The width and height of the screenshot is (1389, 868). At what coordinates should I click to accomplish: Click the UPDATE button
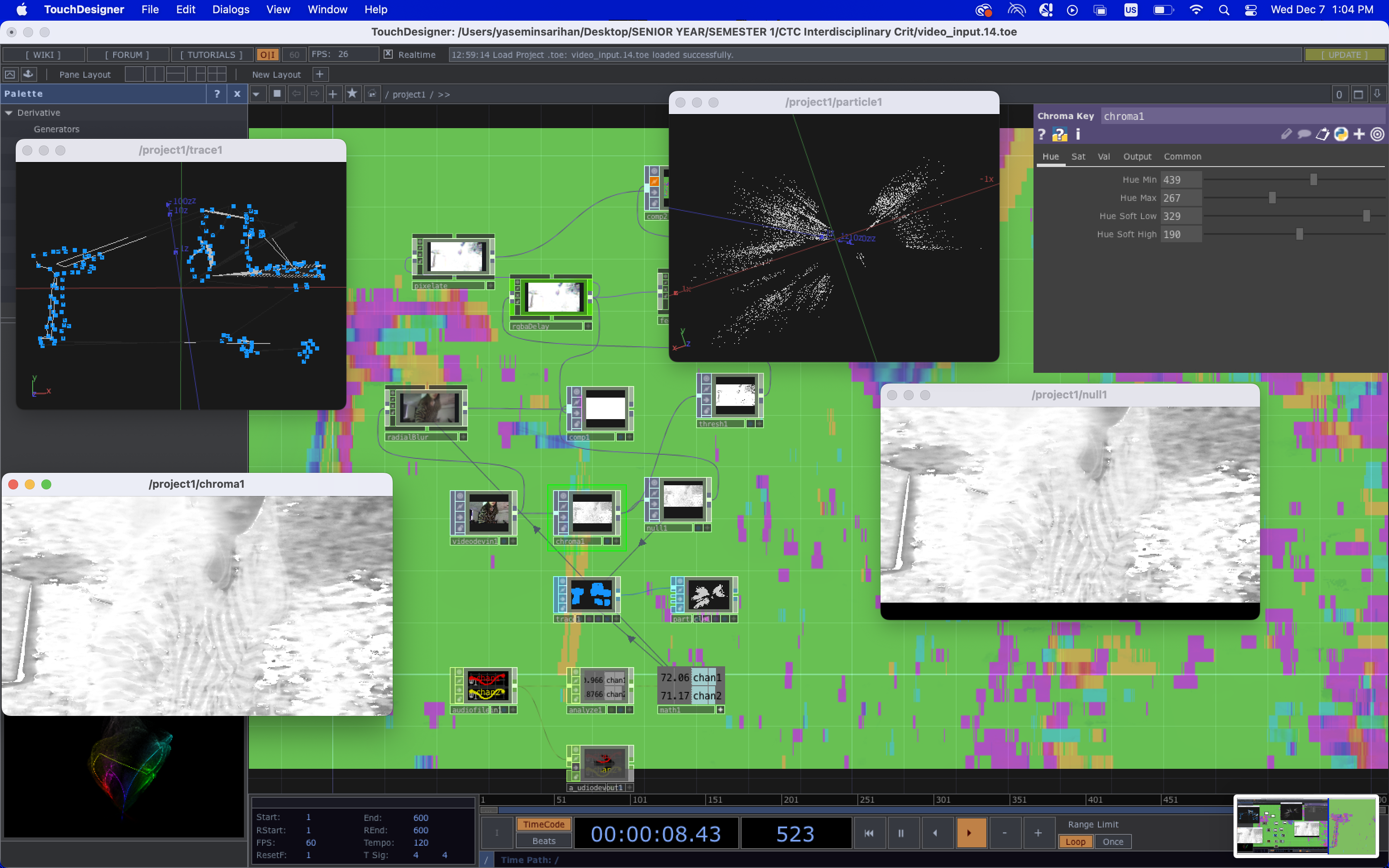[1344, 55]
